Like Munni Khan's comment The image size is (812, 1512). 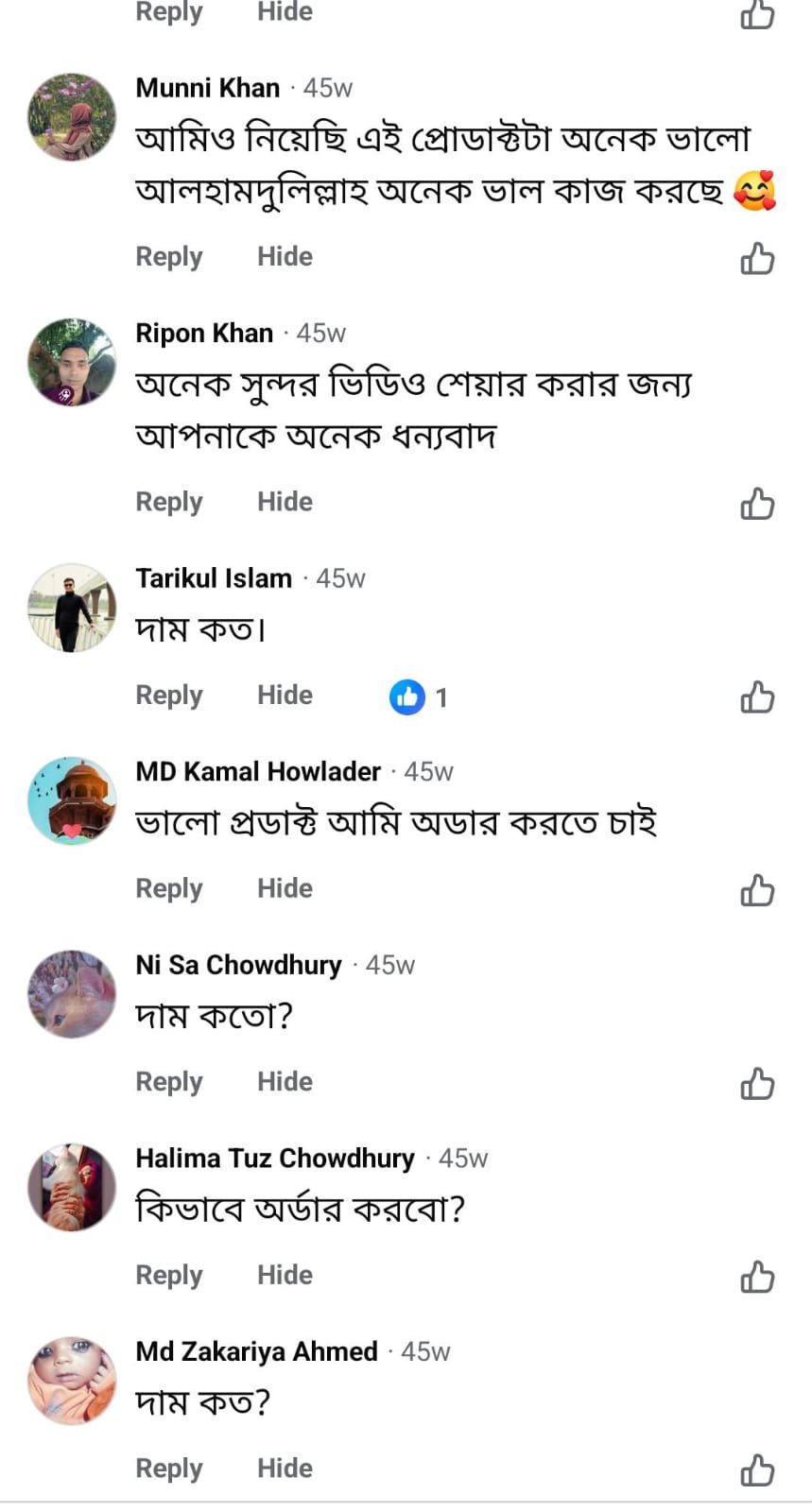coord(757,258)
